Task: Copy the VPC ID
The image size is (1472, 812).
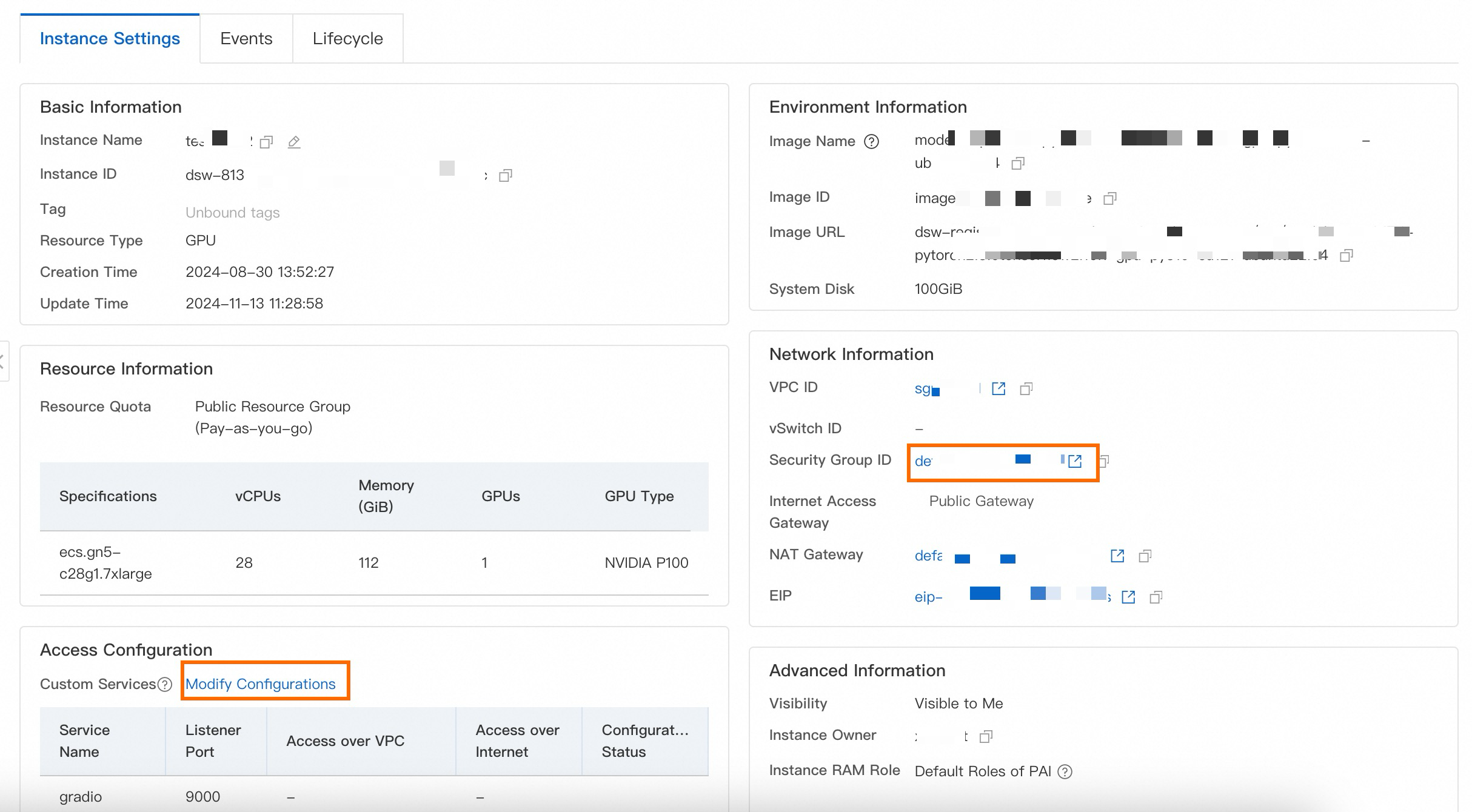Action: [x=1026, y=388]
